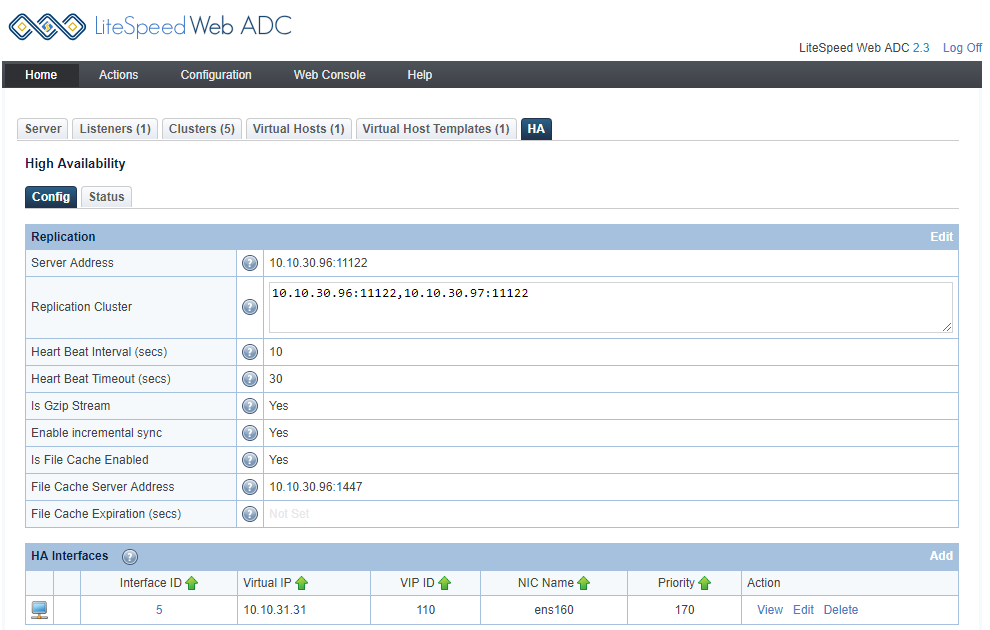Click help icon for Is Gzip Stream

tap(250, 406)
